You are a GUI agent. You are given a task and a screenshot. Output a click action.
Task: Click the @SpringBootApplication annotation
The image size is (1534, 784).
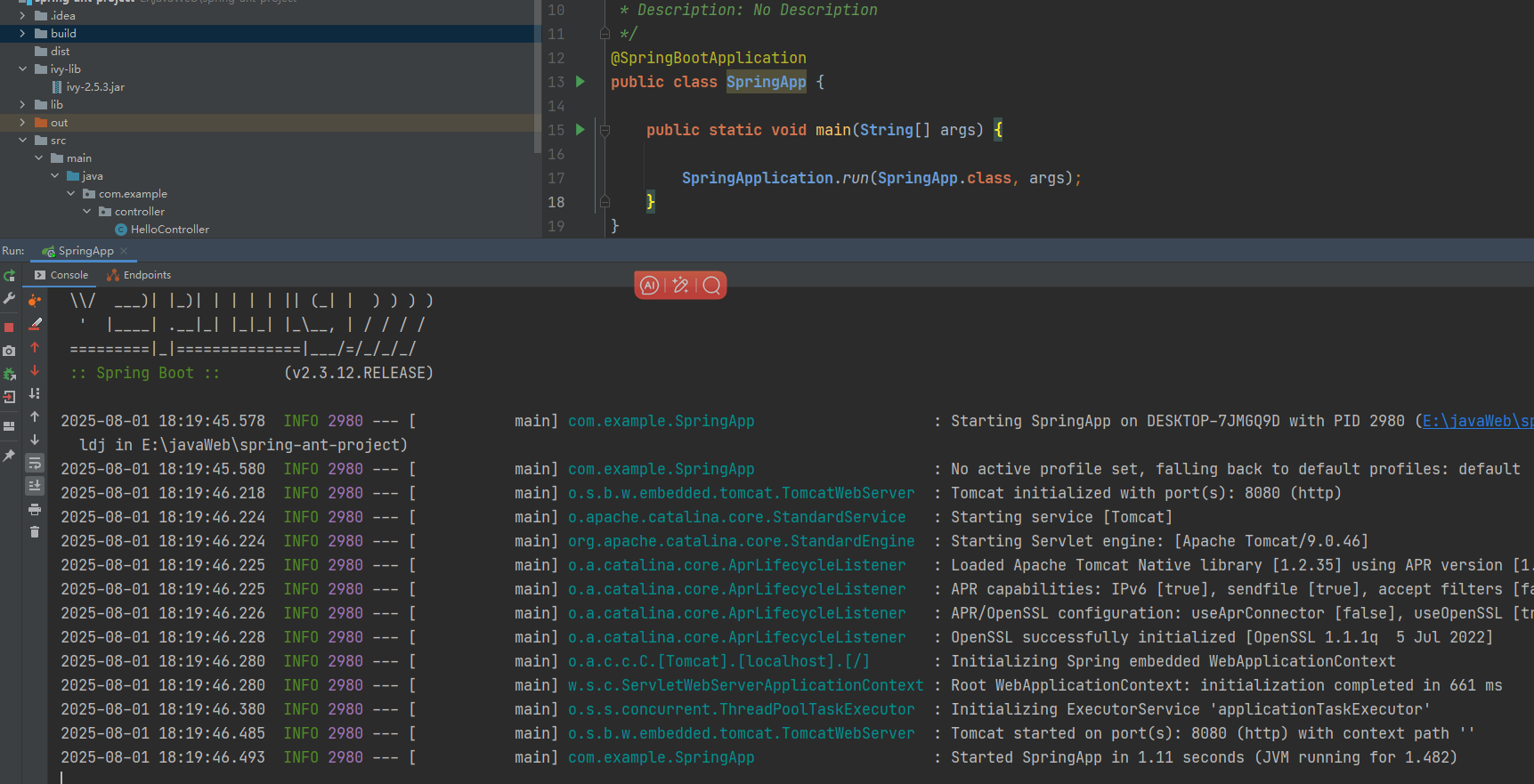tap(709, 58)
